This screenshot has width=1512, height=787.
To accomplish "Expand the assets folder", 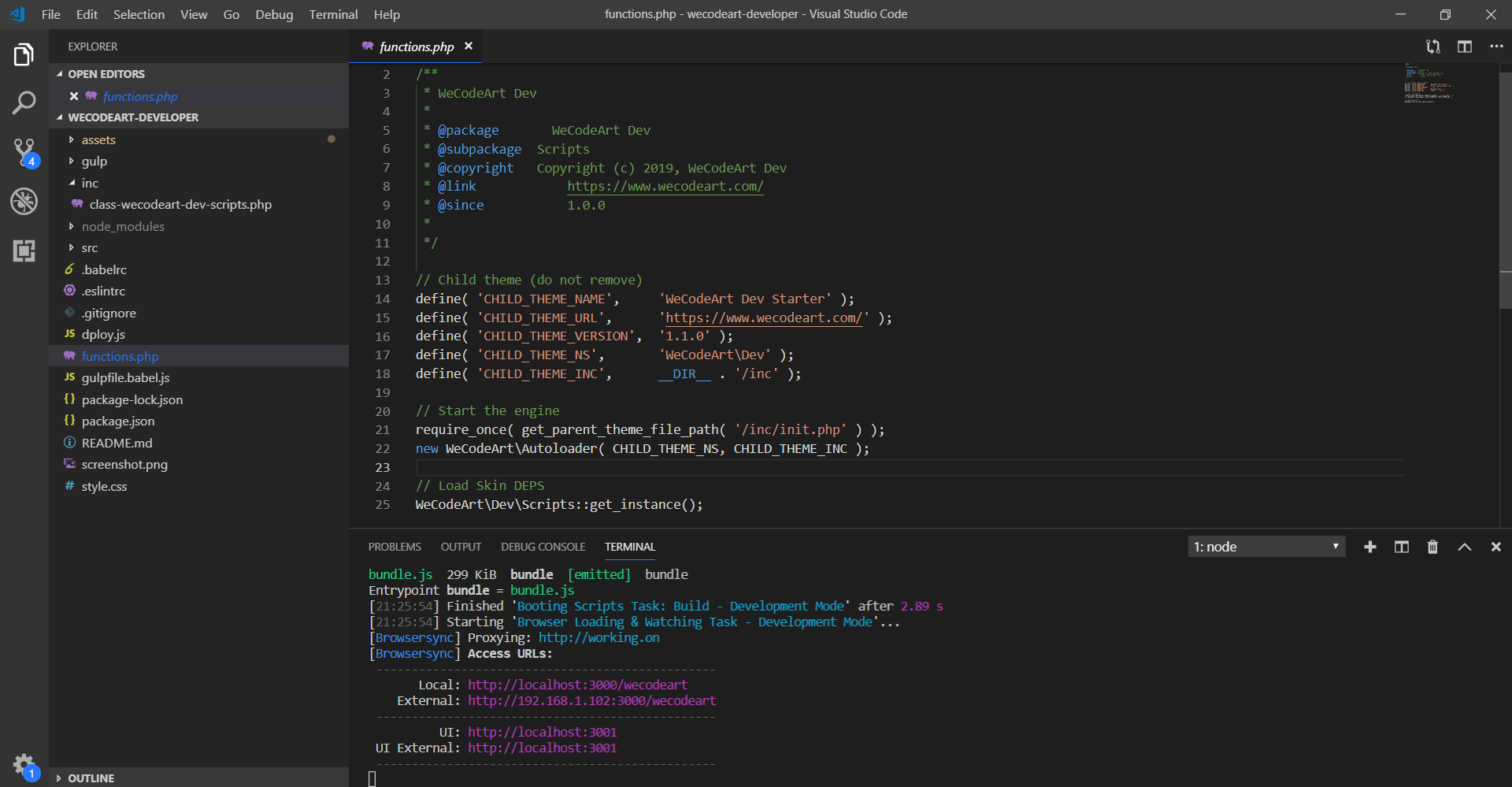I will coord(72,139).
